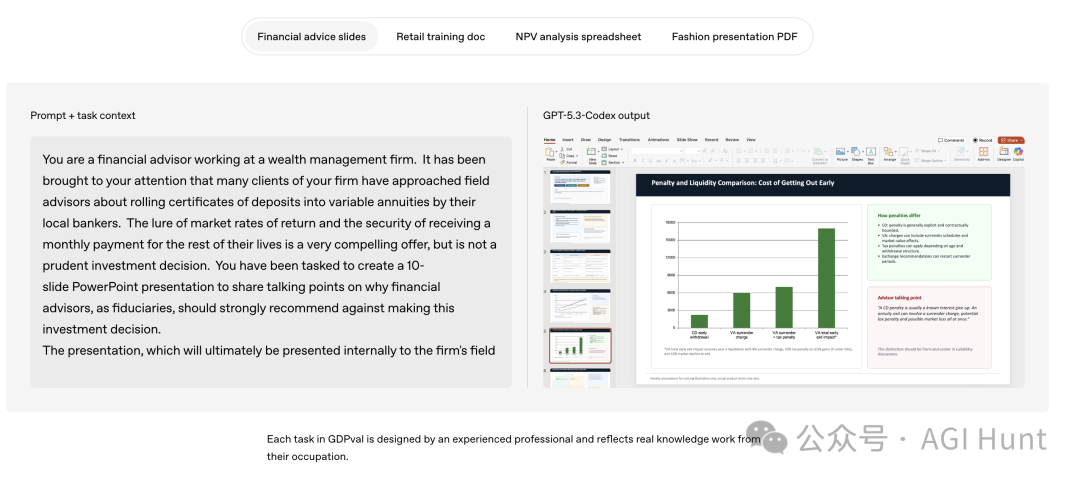The width and height of the screenshot is (1080, 482).
Task: Select slide 3 thumbnail
Action: 579,266
